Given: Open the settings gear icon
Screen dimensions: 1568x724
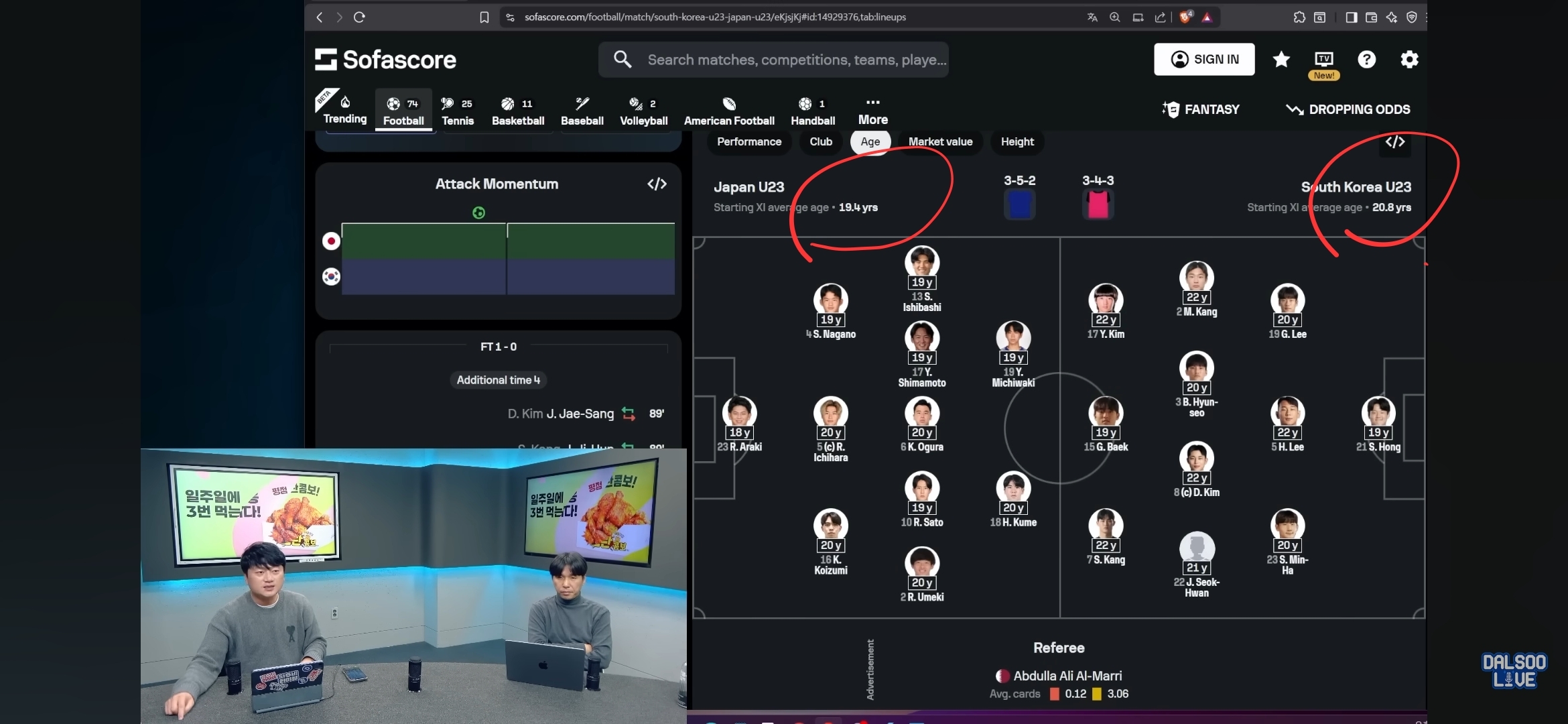Looking at the screenshot, I should pyautogui.click(x=1409, y=60).
